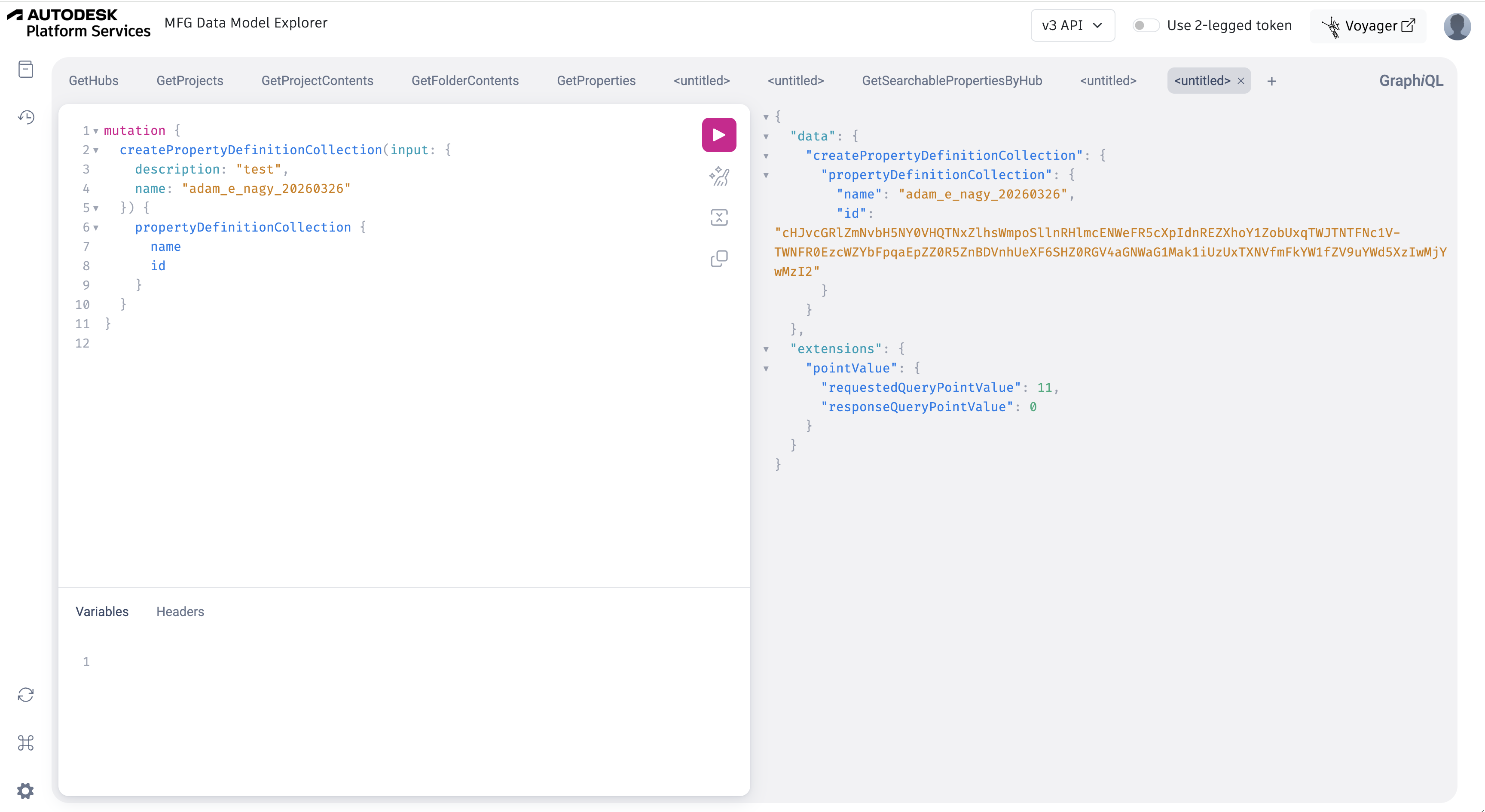Image resolution: width=1485 pixels, height=812 pixels.
Task: Execute the mutation with the play button
Action: pos(718,134)
